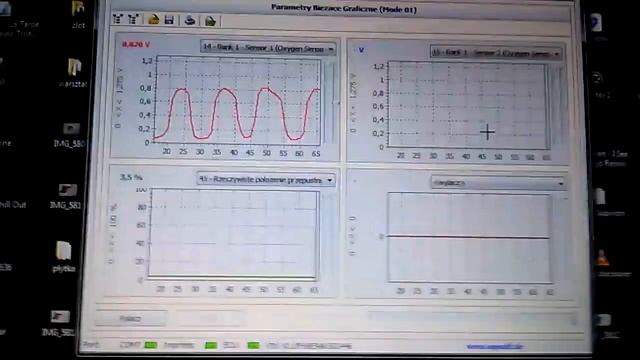The height and width of the screenshot is (360, 640).
Task: Open the Bank 1 Sensor 2 oxygen sensor dropdown
Action: coord(496,53)
